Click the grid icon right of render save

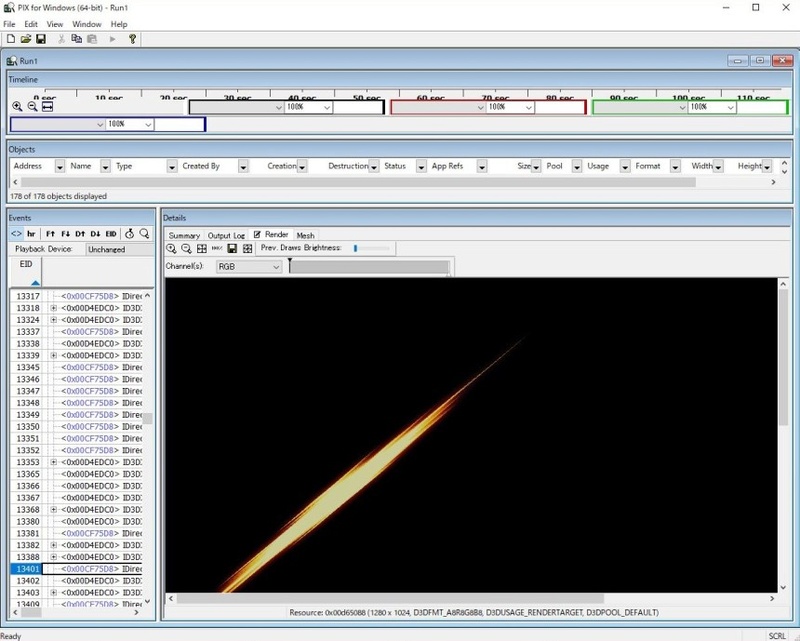pyautogui.click(x=247, y=249)
